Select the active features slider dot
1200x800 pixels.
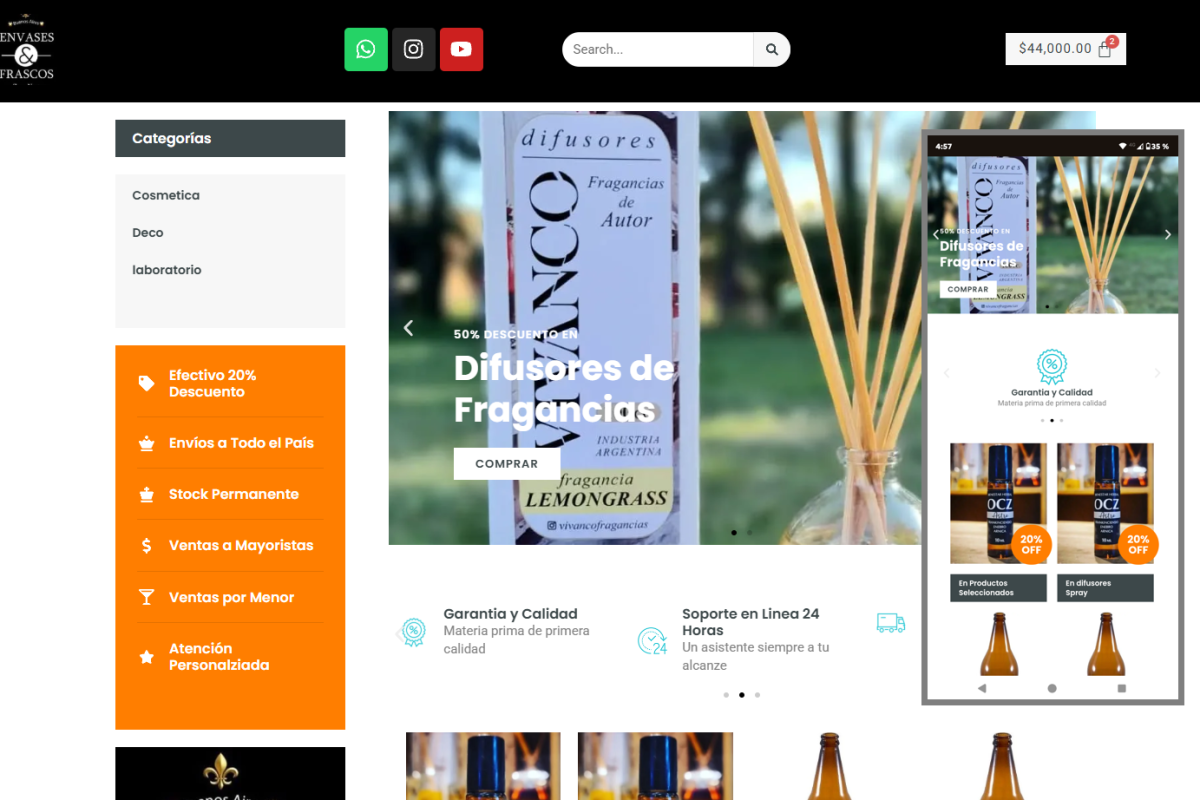[741, 694]
